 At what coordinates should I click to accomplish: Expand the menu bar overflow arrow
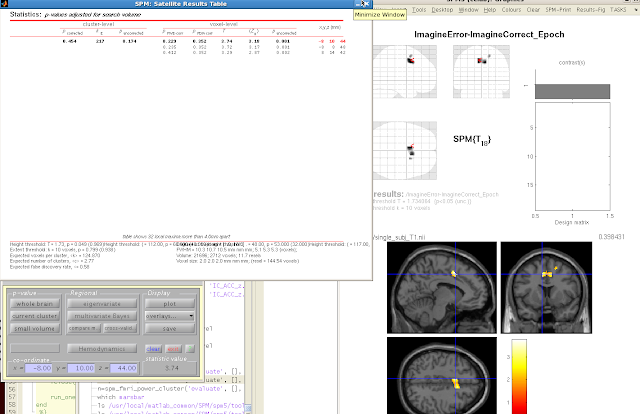[635, 10]
